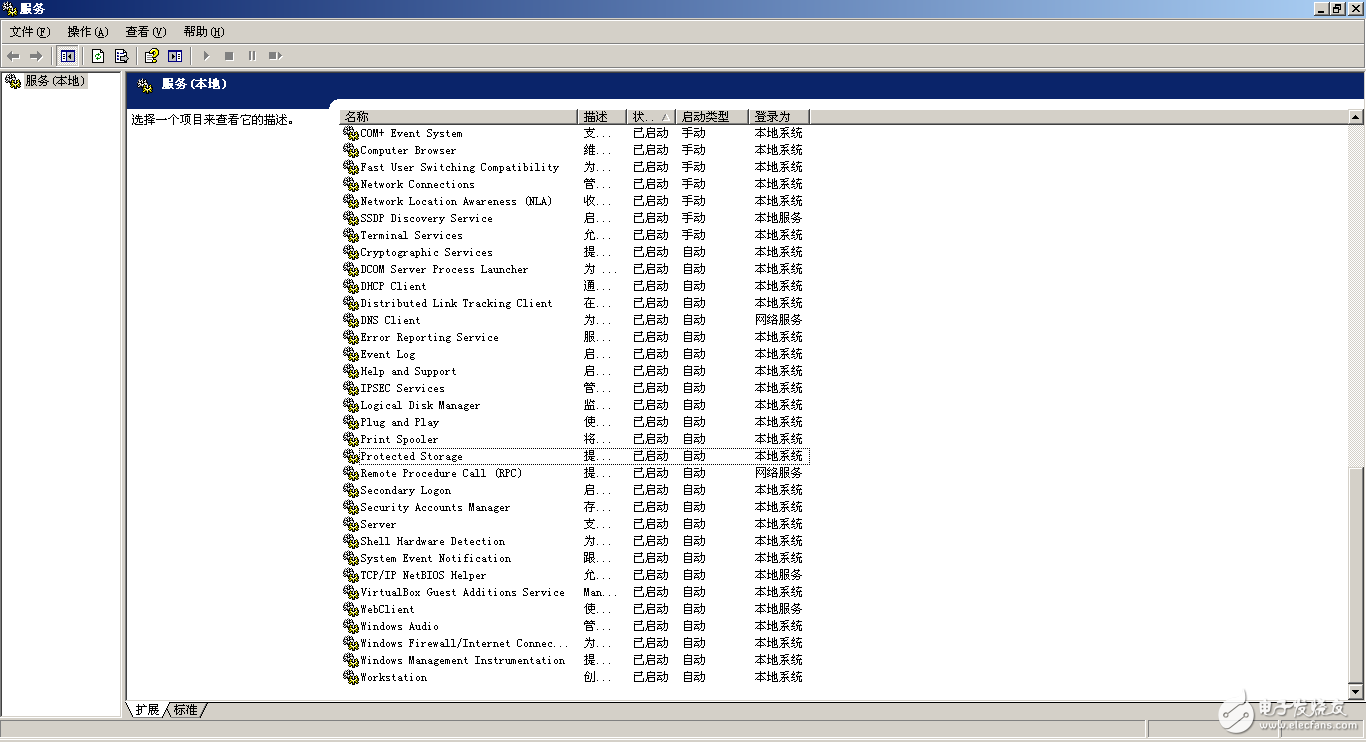Viewport: 1366px width, 742px height.
Task: Select Network Location Awareness (NLA) name
Action: point(456,201)
